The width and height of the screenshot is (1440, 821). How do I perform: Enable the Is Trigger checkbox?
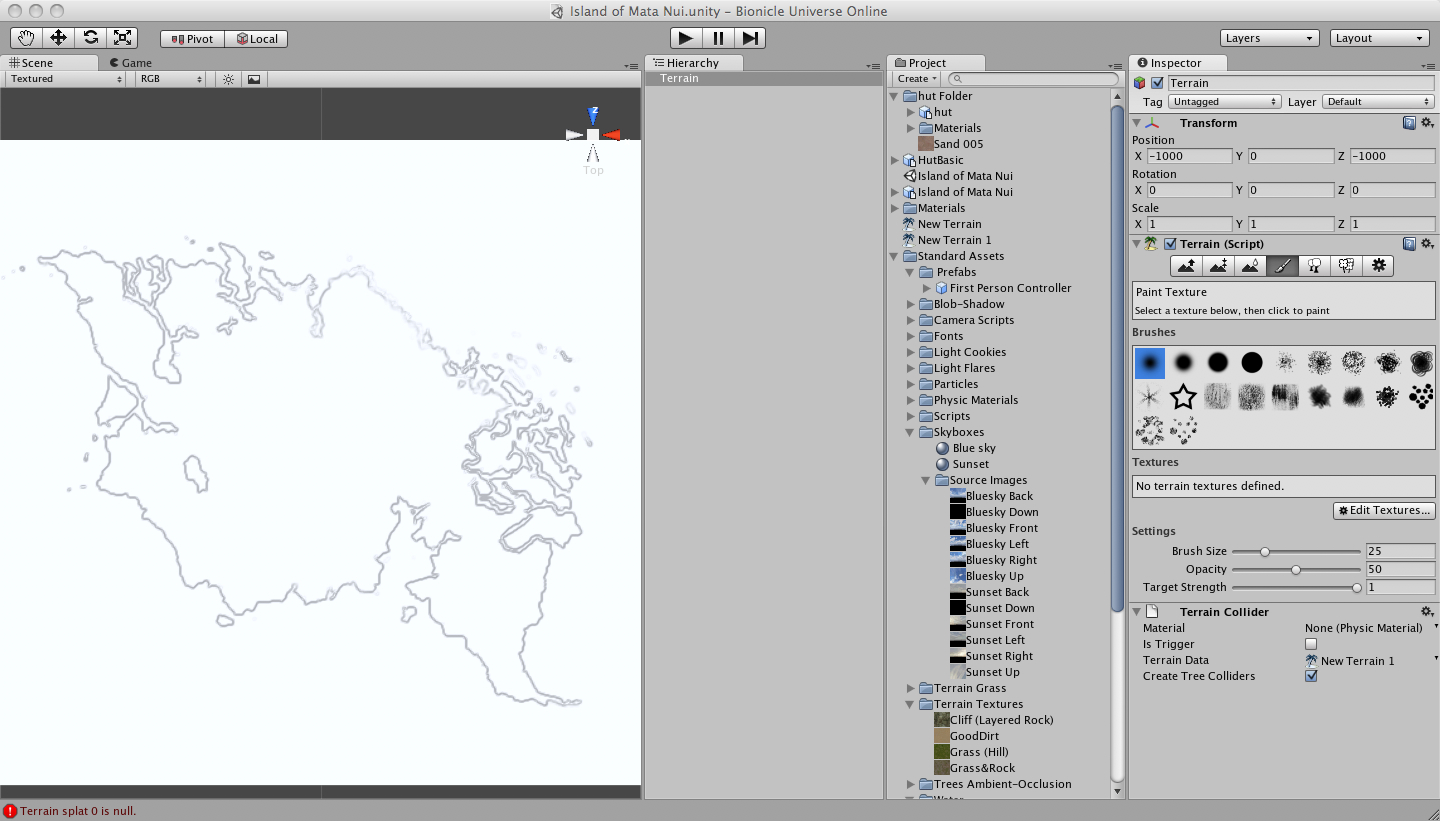point(1311,644)
